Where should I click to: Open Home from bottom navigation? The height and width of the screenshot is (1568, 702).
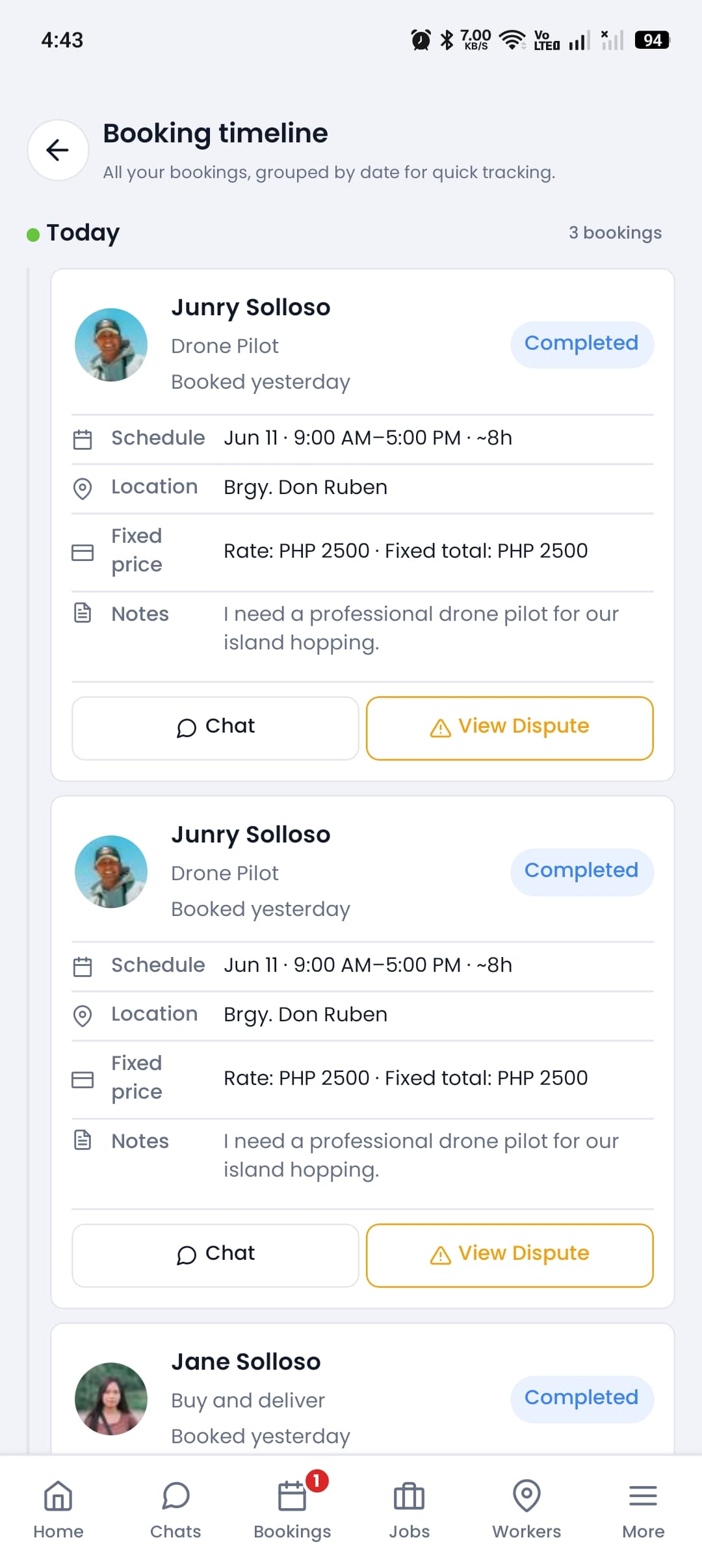(58, 1509)
